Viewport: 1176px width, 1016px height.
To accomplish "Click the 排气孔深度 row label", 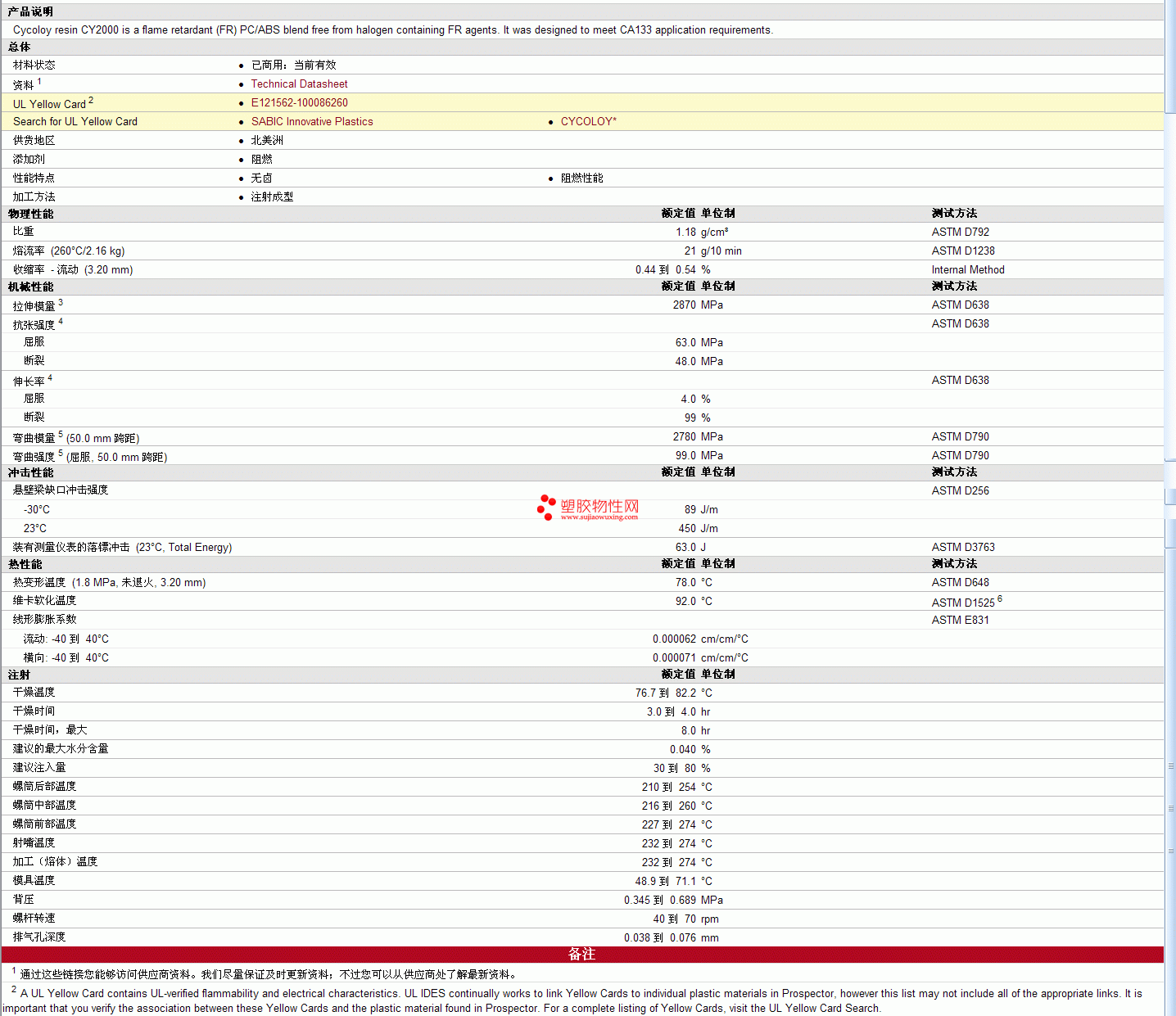I will click(x=38, y=937).
